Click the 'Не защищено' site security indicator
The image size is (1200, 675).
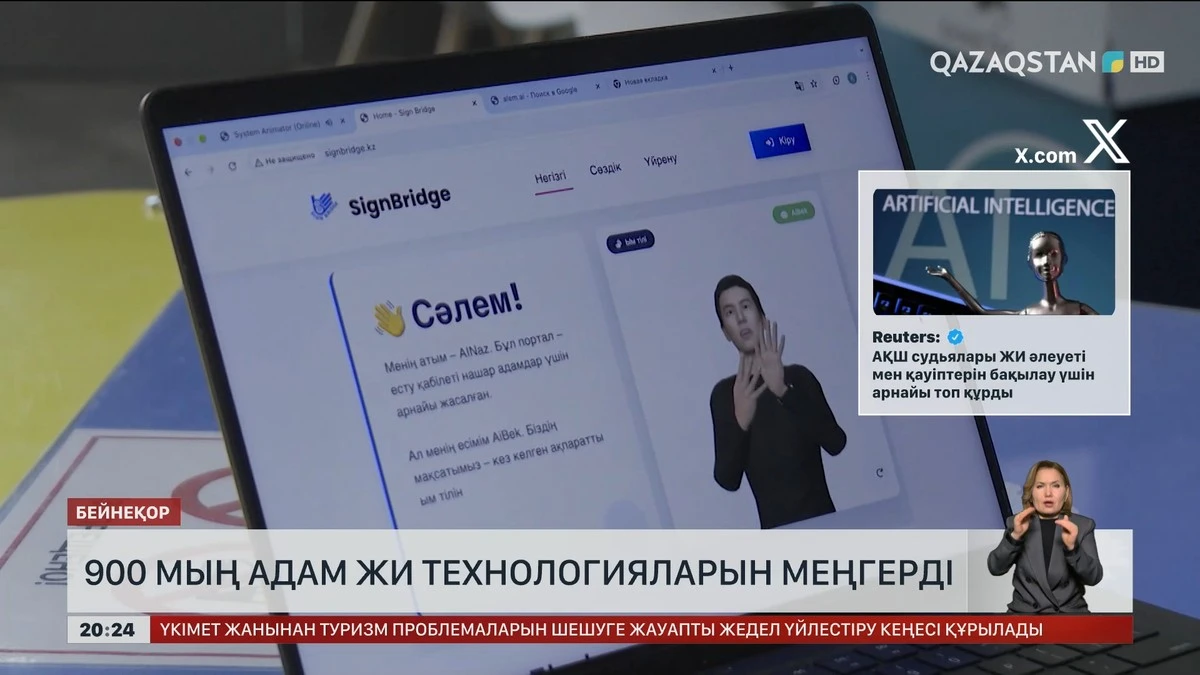click(x=285, y=159)
